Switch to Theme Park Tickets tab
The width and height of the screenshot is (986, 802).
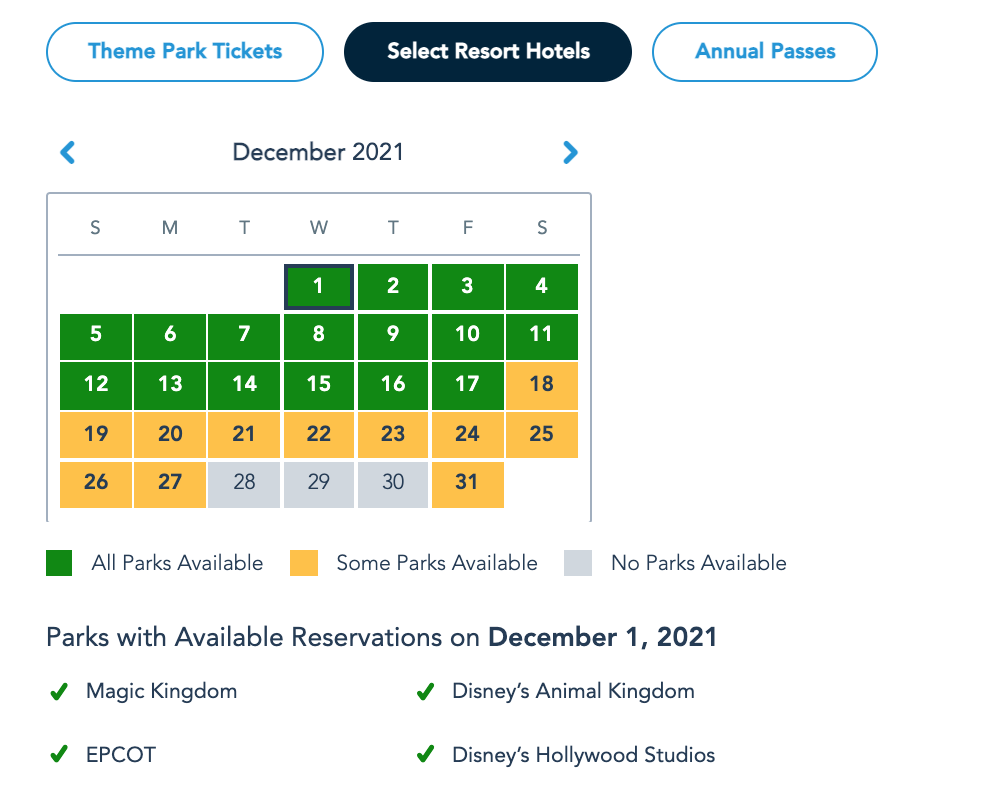pyautogui.click(x=185, y=52)
